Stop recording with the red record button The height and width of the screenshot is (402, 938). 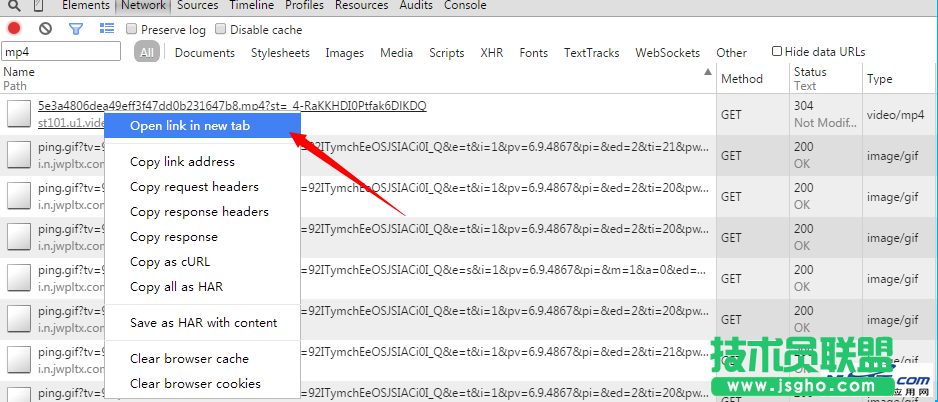pyautogui.click(x=14, y=28)
